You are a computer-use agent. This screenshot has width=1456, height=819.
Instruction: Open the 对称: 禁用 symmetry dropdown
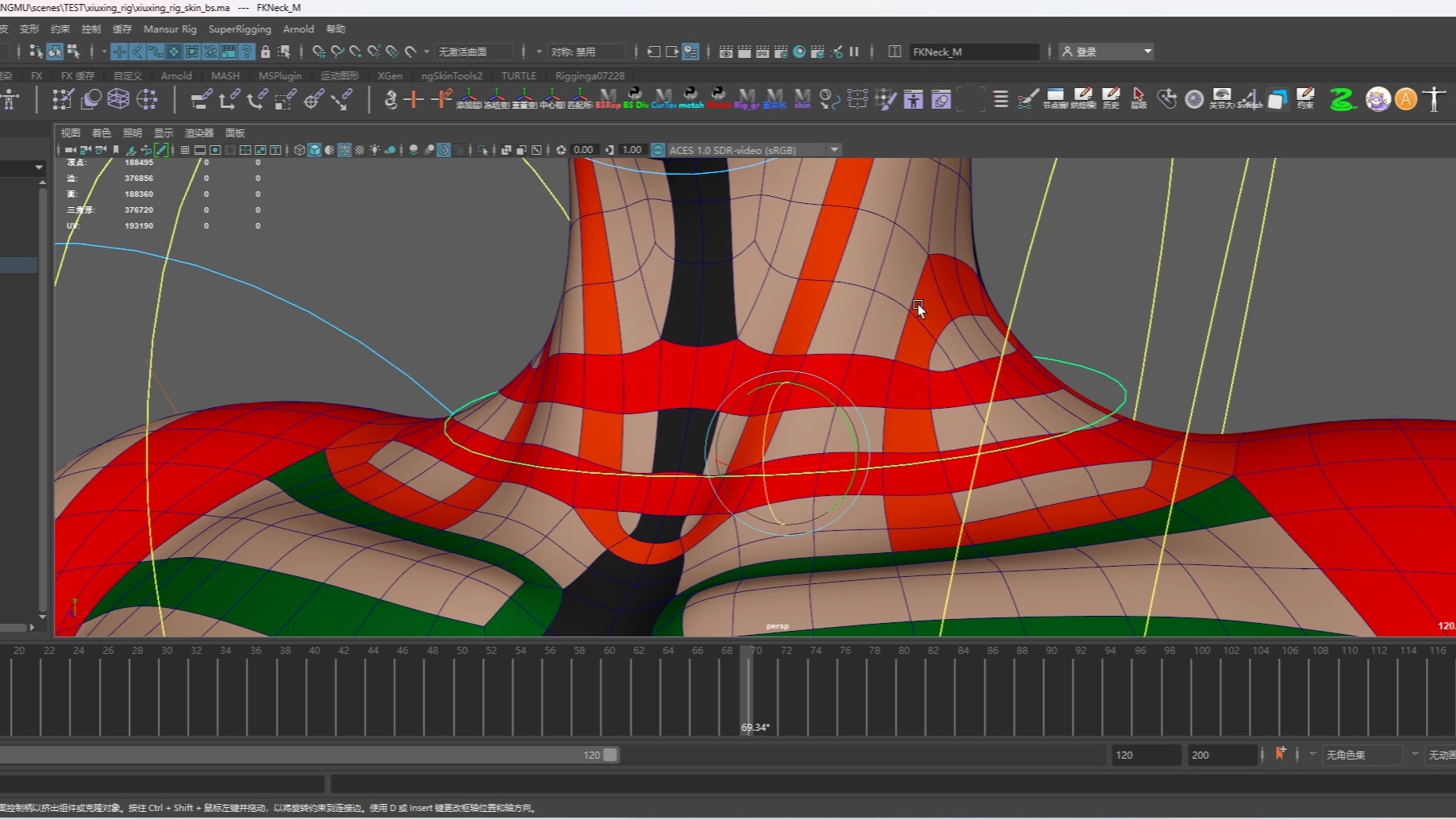[586, 52]
